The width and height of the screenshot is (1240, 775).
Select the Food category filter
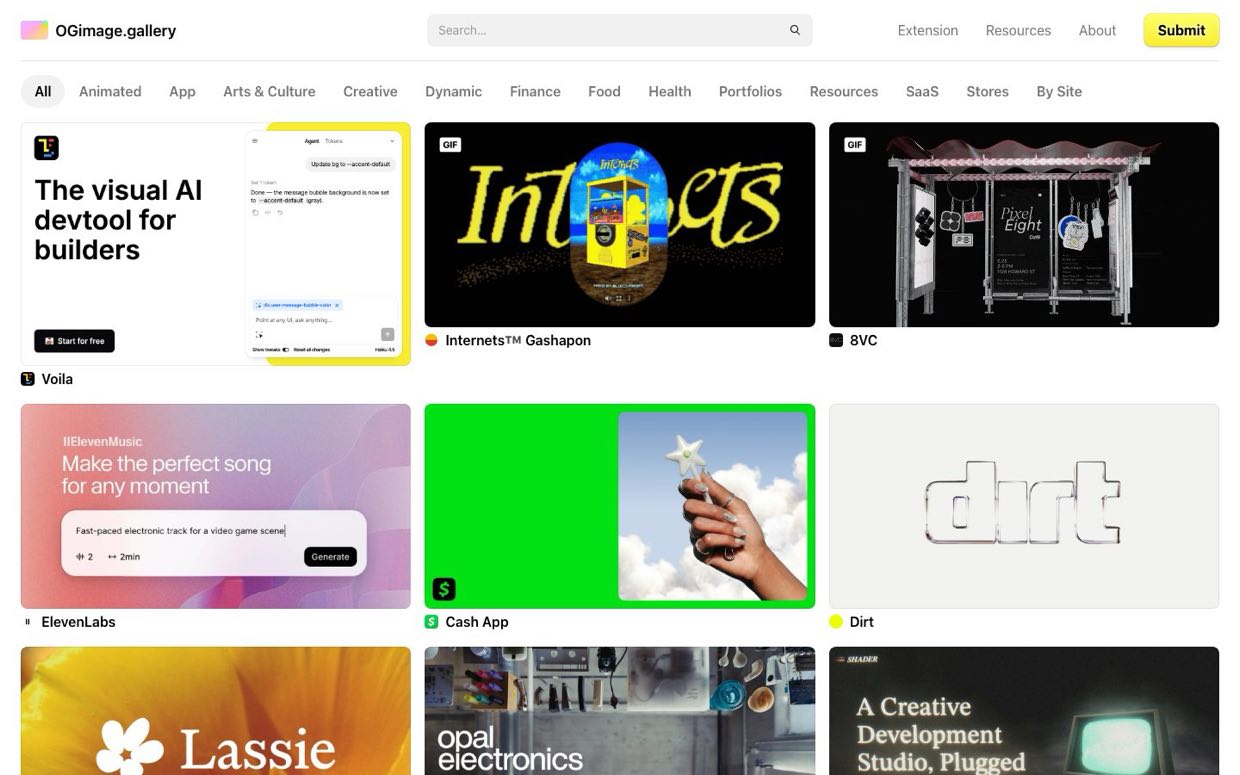(x=604, y=91)
